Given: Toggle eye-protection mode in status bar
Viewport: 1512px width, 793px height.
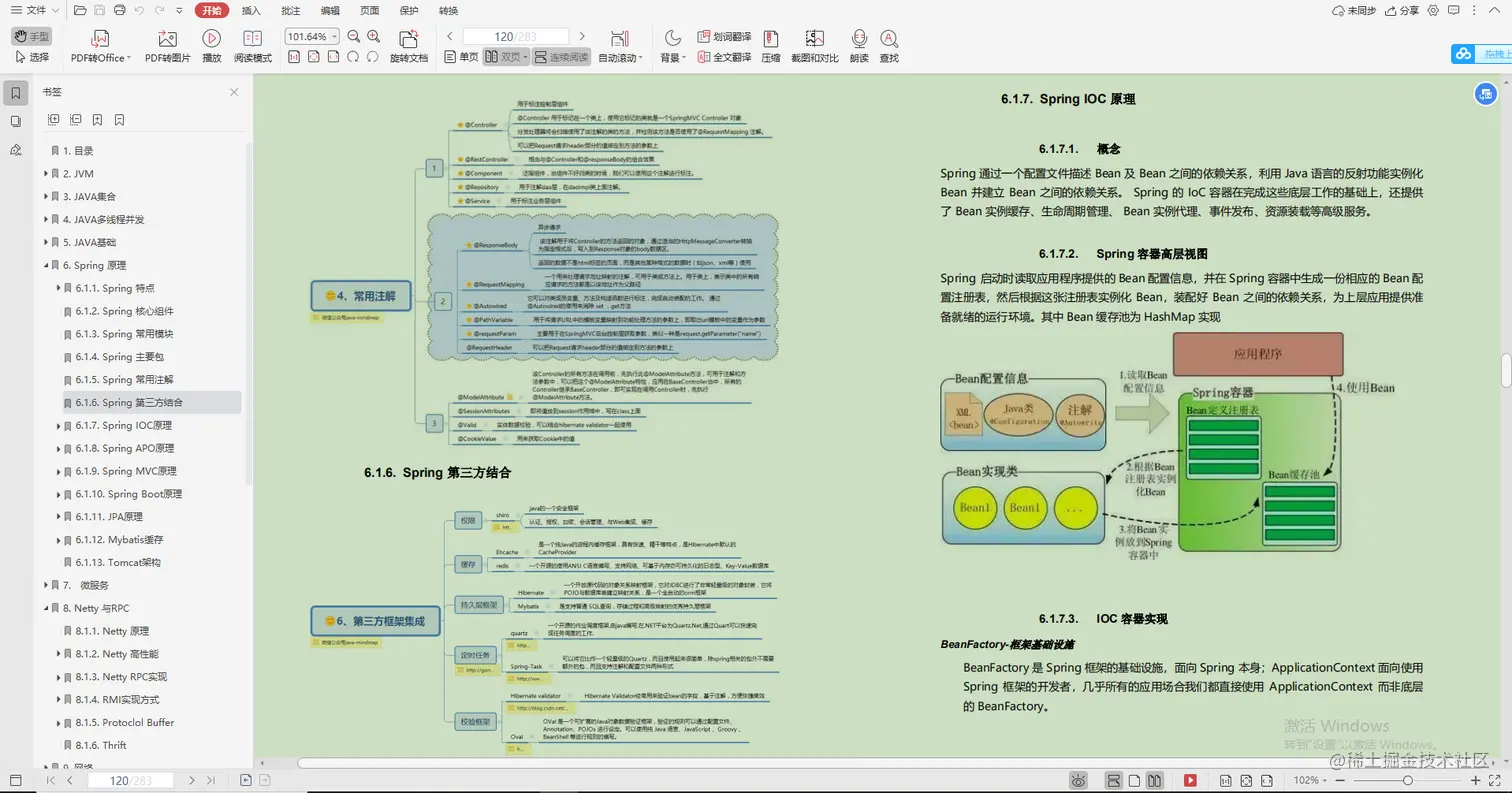Looking at the screenshot, I should (x=1079, y=780).
